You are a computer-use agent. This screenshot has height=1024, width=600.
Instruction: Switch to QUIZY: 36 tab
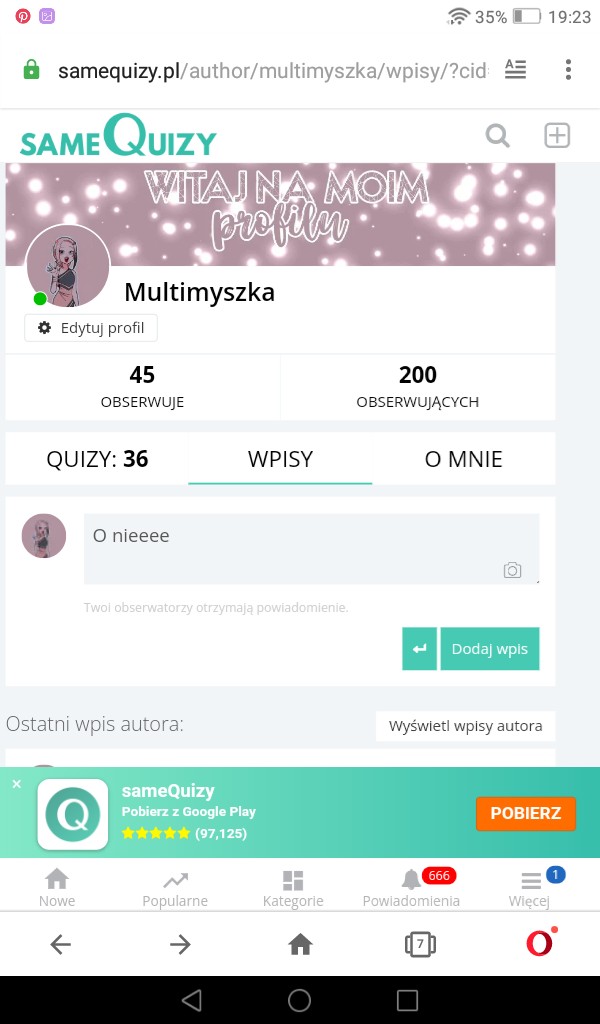coord(97,459)
